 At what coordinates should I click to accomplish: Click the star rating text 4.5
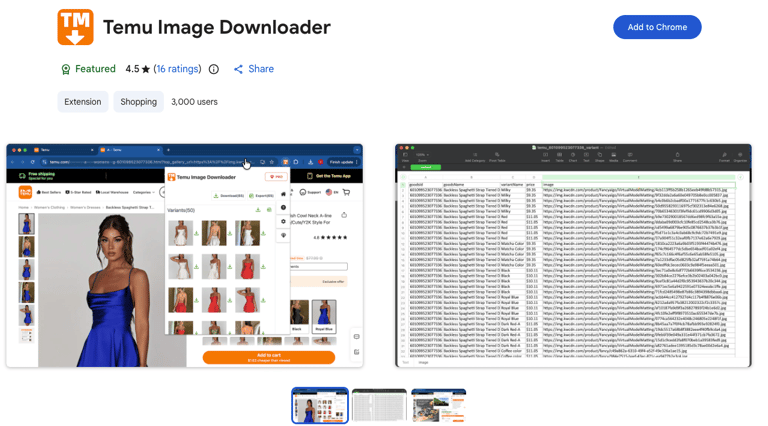coord(132,69)
